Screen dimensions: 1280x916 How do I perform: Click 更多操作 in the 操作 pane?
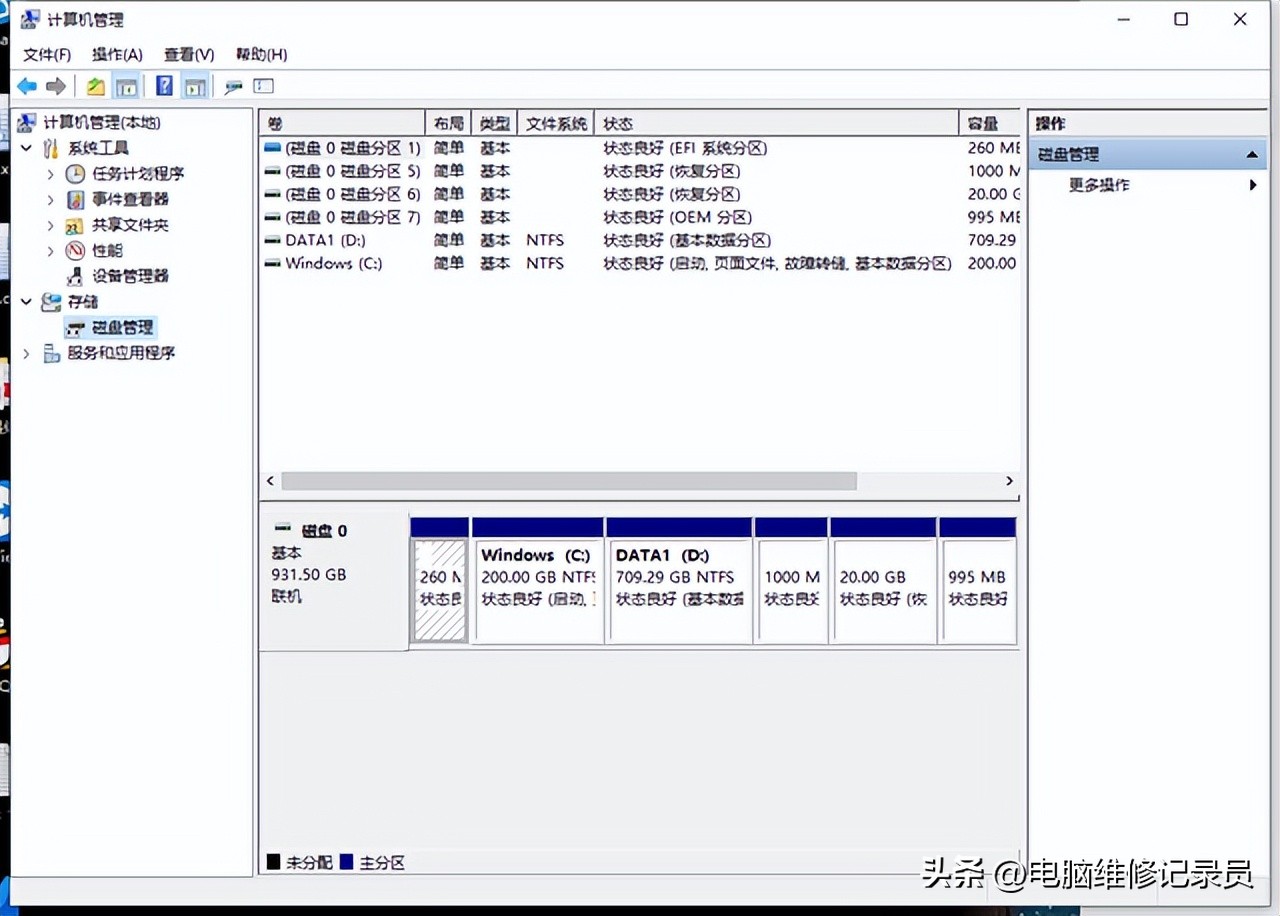click(x=1099, y=185)
